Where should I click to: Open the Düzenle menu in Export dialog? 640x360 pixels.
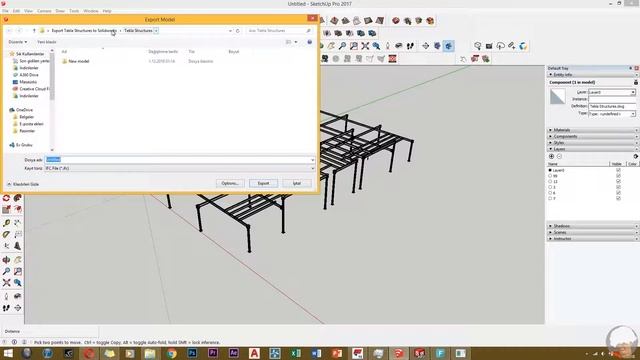(18, 42)
